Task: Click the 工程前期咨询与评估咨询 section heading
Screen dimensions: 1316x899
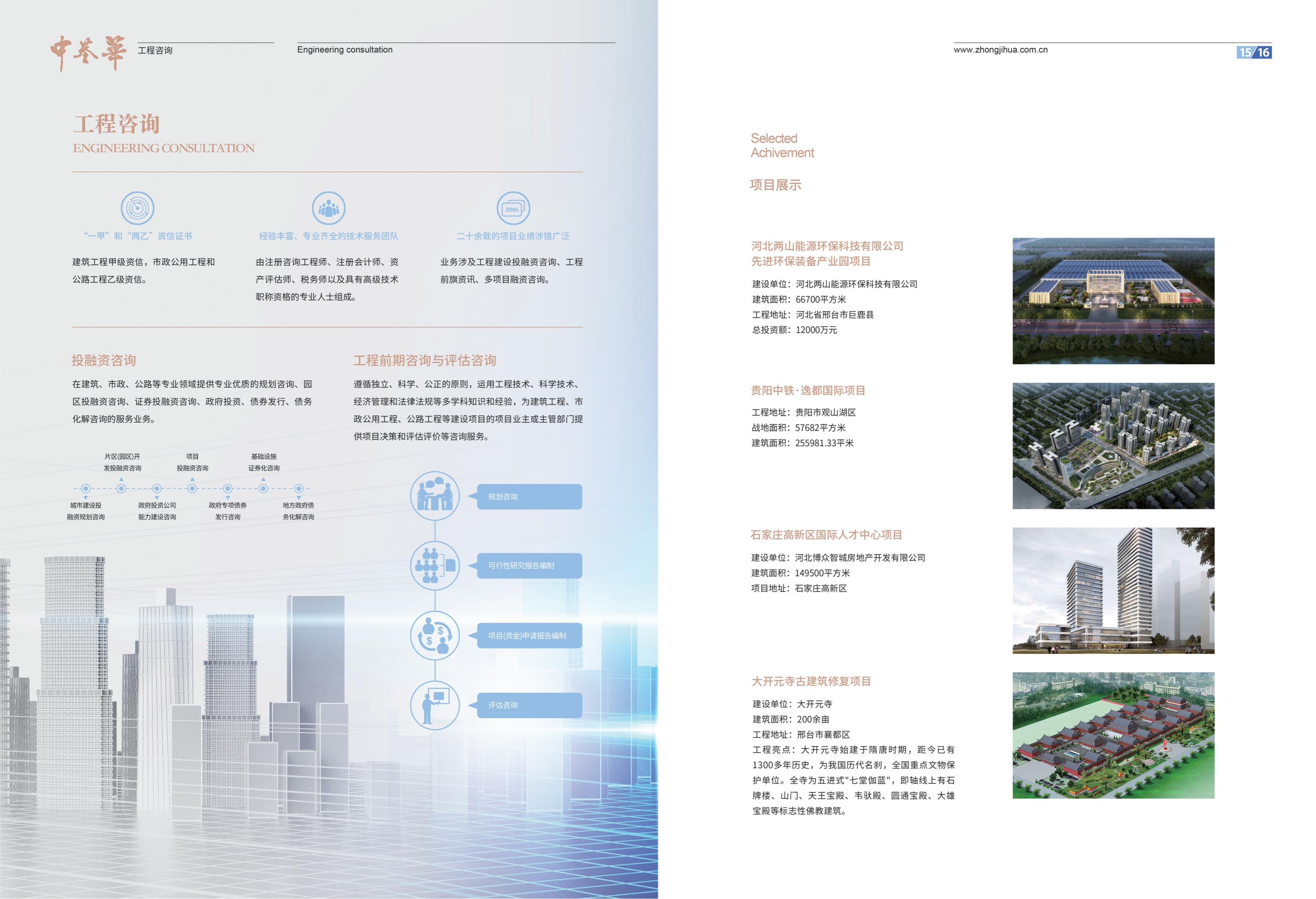Action: click(x=425, y=360)
